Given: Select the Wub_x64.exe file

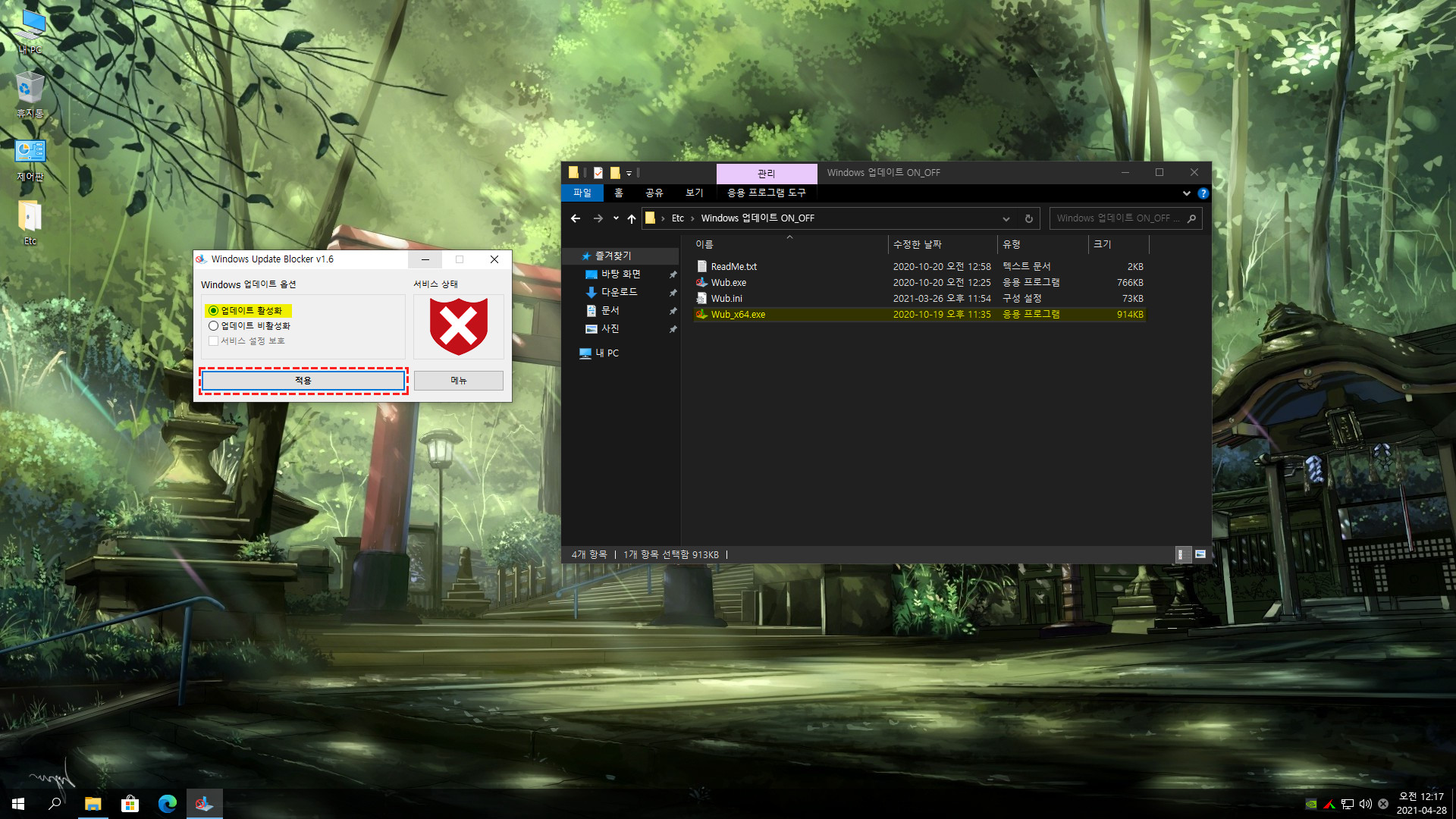Looking at the screenshot, I should pos(919,315).
